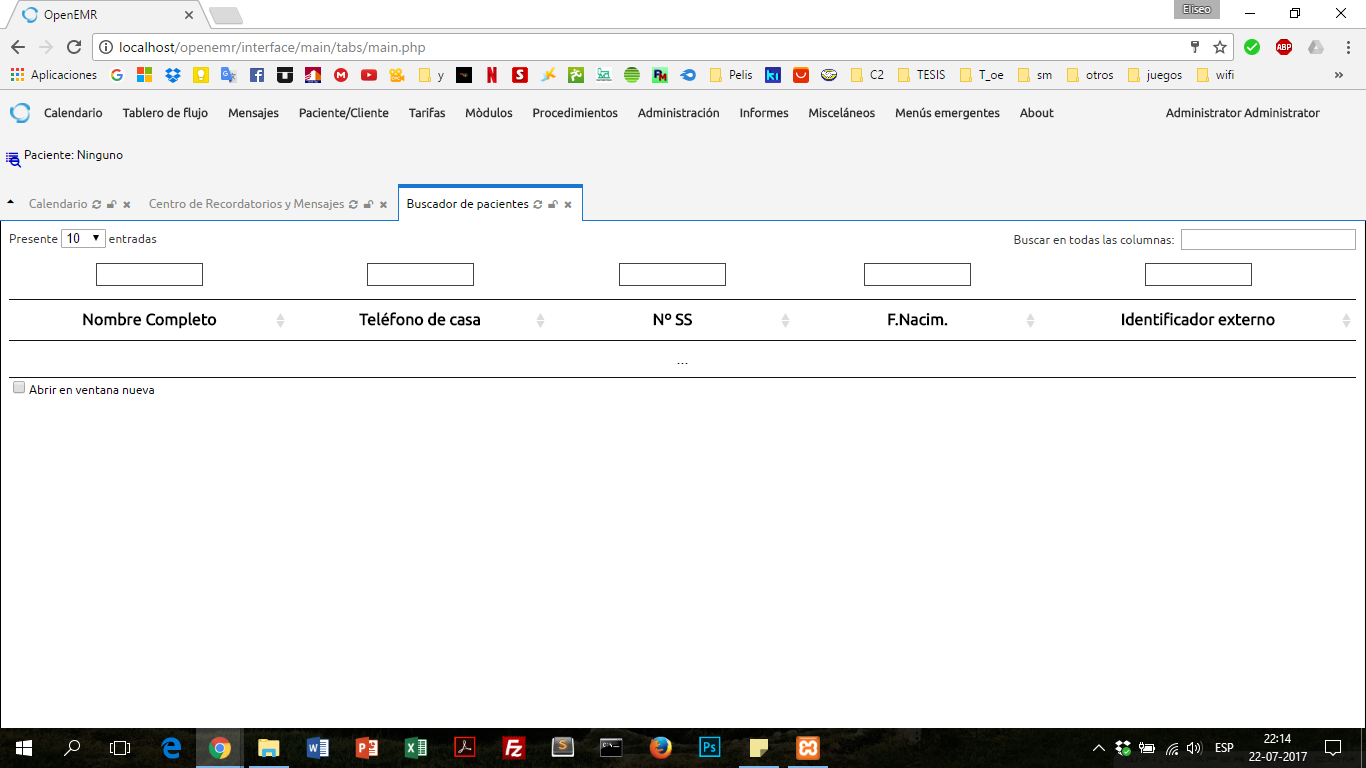
Task: Refresh the Centro de Recordatorios y Mensajes tab
Action: [x=353, y=204]
